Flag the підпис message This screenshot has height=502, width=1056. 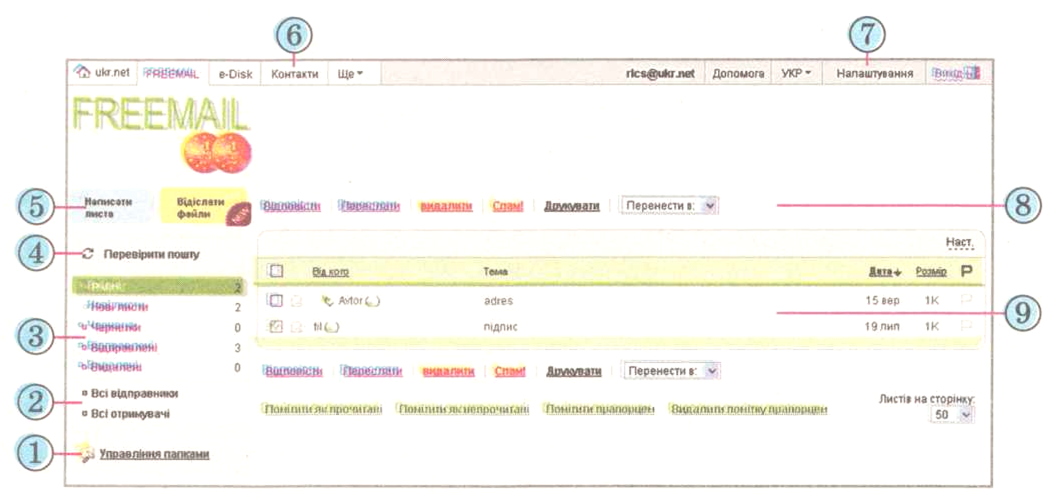pyautogui.click(x=967, y=327)
